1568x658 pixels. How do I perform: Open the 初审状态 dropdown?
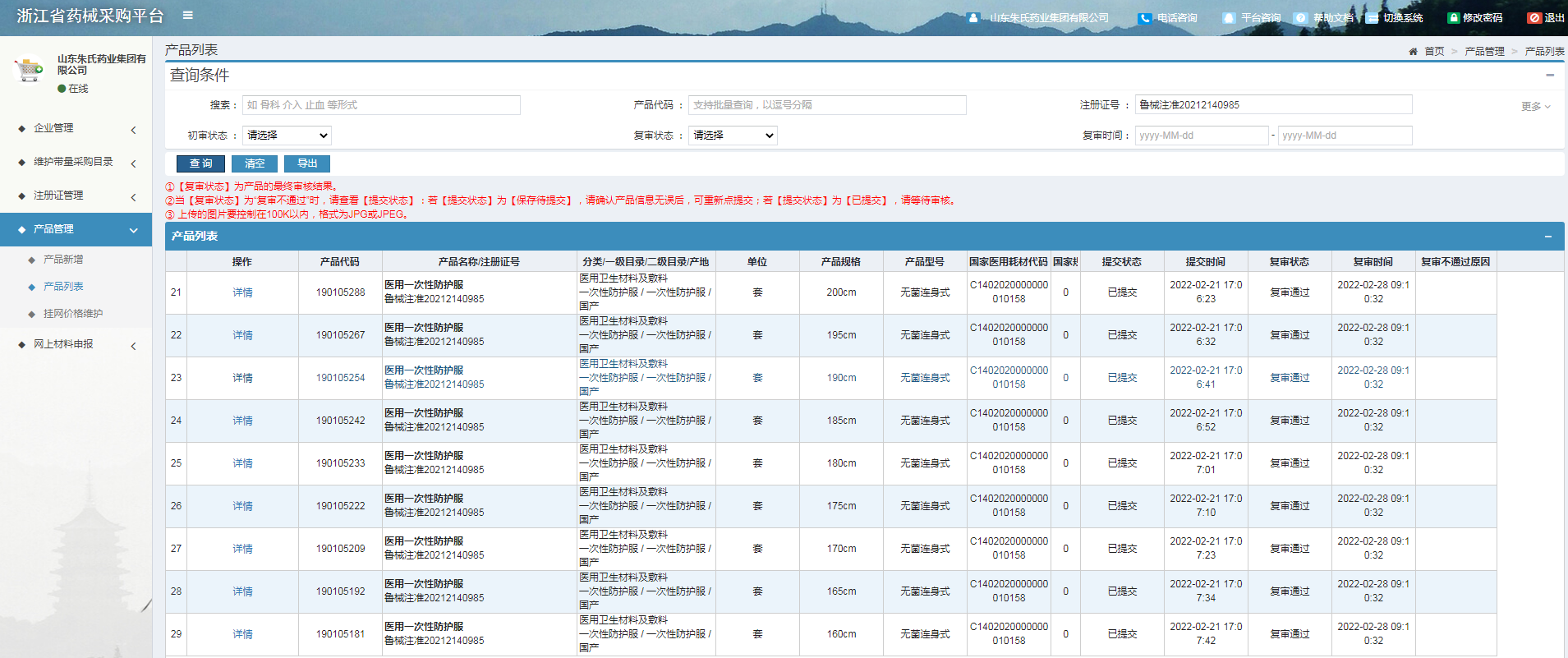(287, 136)
